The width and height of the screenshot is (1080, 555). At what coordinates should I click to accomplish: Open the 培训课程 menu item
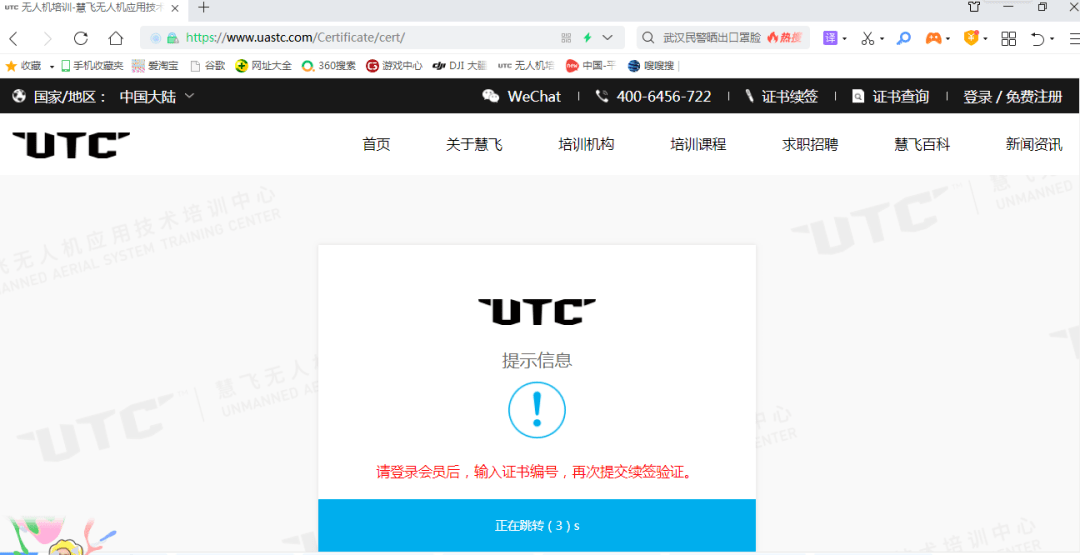coord(698,145)
